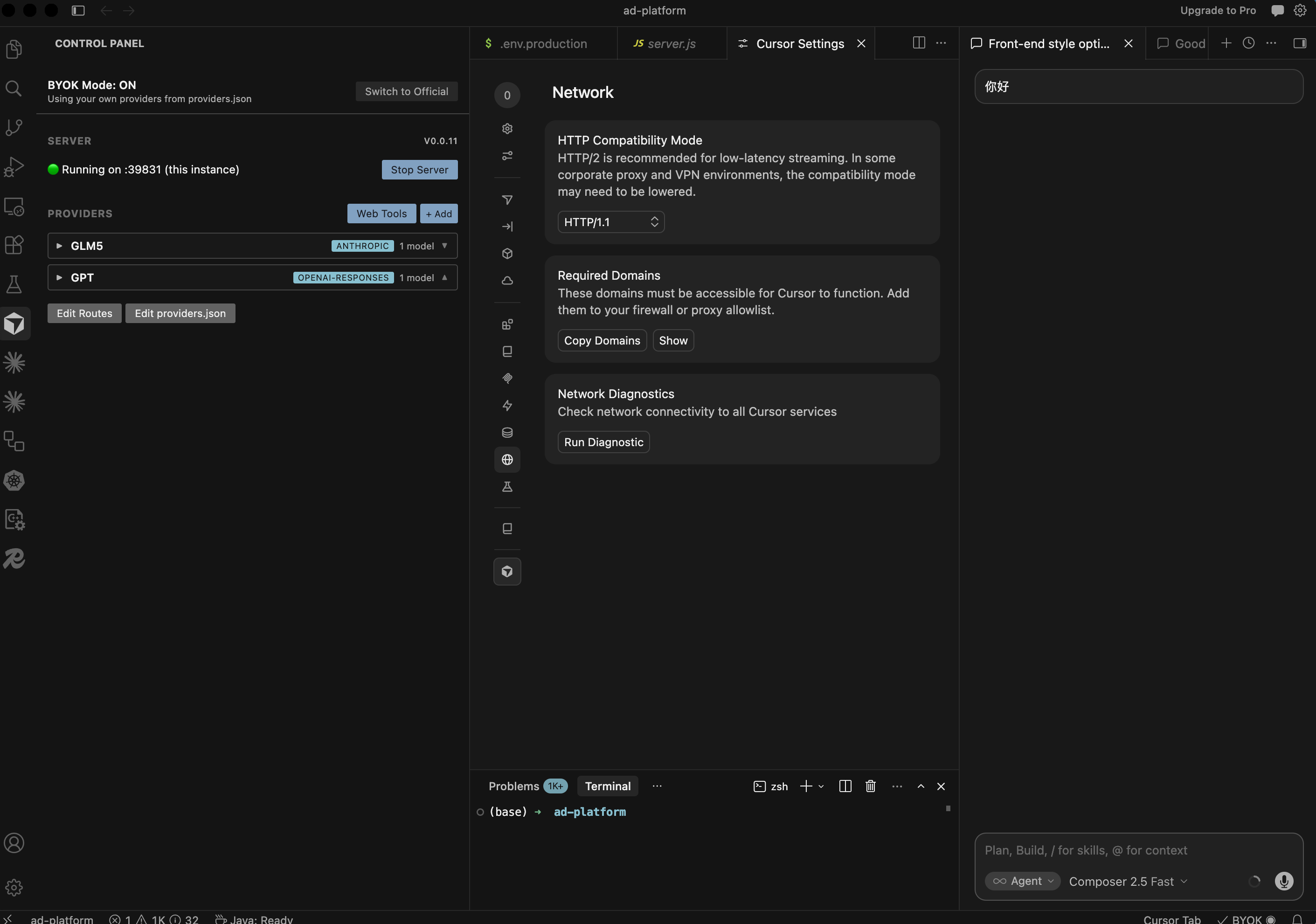1316x924 pixels.
Task: Open editor more actions ellipsis menu
Action: 941,43
